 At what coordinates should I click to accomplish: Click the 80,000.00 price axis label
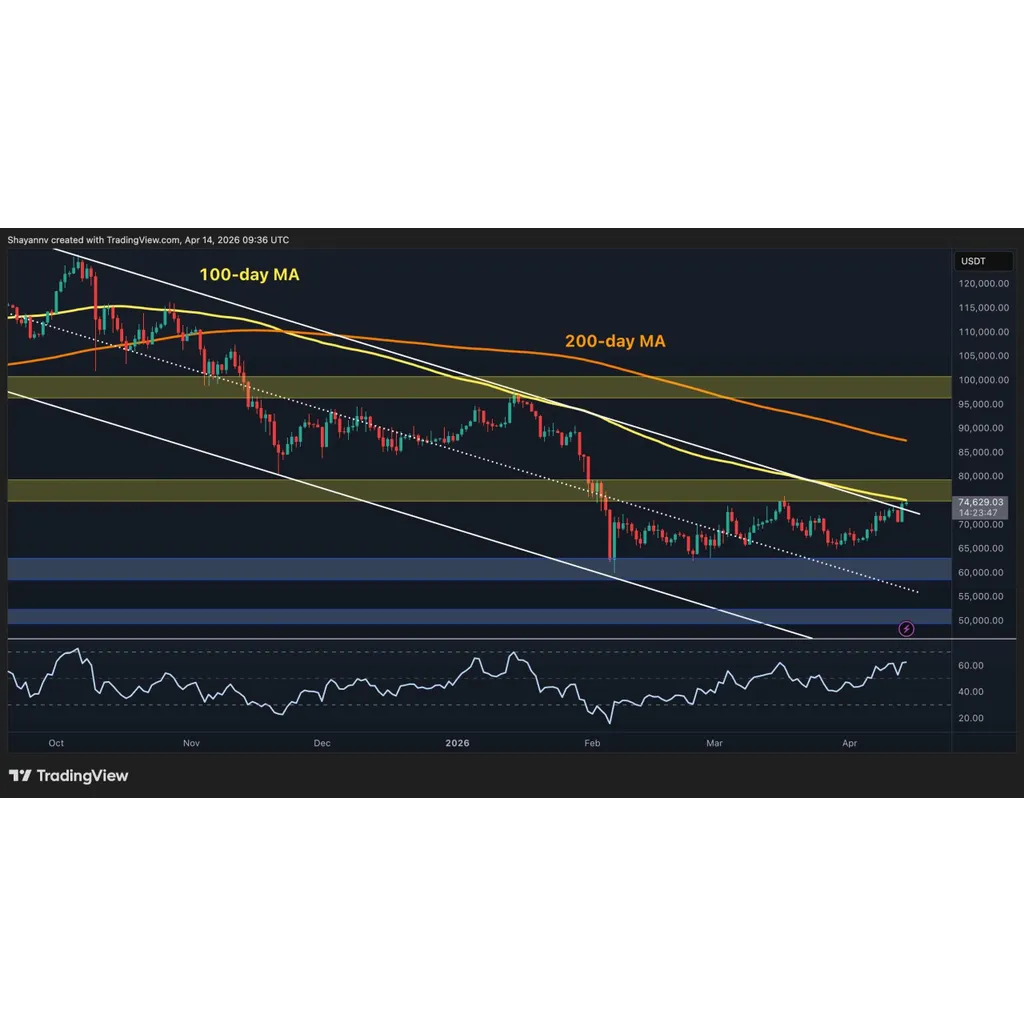981,476
